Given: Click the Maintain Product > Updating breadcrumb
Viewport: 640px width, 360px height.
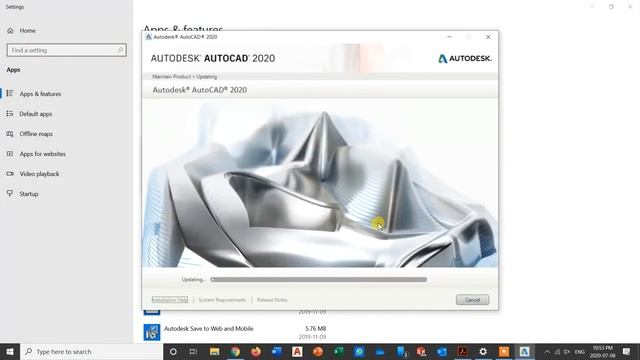Looking at the screenshot, I should point(184,77).
